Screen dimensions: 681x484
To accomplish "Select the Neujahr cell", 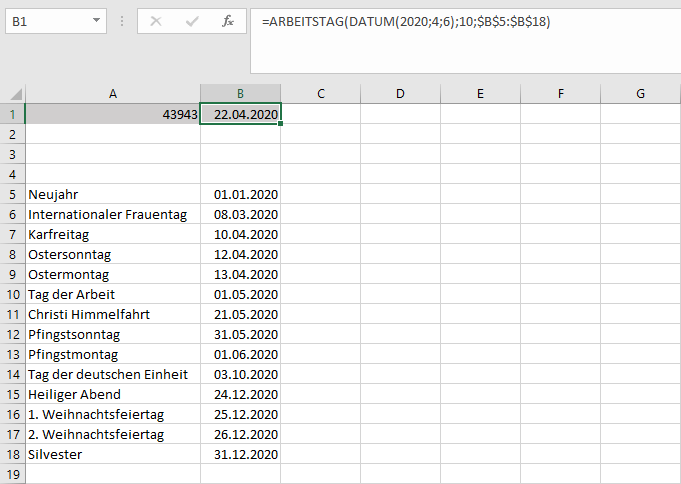I will tap(113, 194).
